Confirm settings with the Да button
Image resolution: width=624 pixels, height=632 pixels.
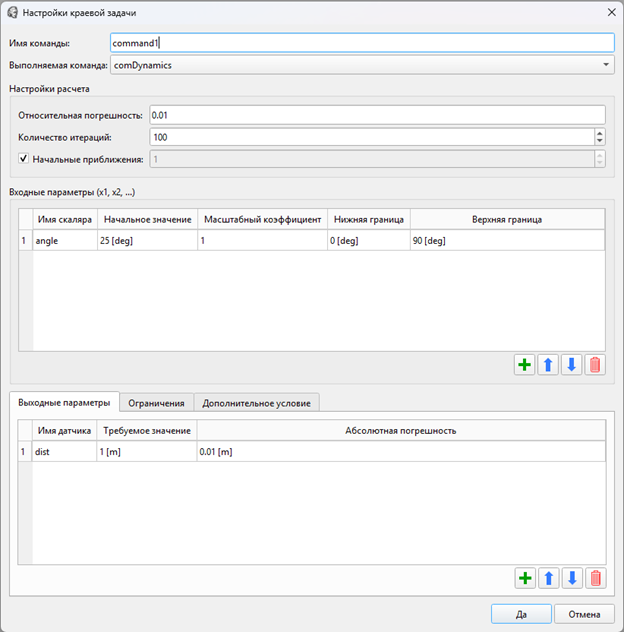coord(521,614)
